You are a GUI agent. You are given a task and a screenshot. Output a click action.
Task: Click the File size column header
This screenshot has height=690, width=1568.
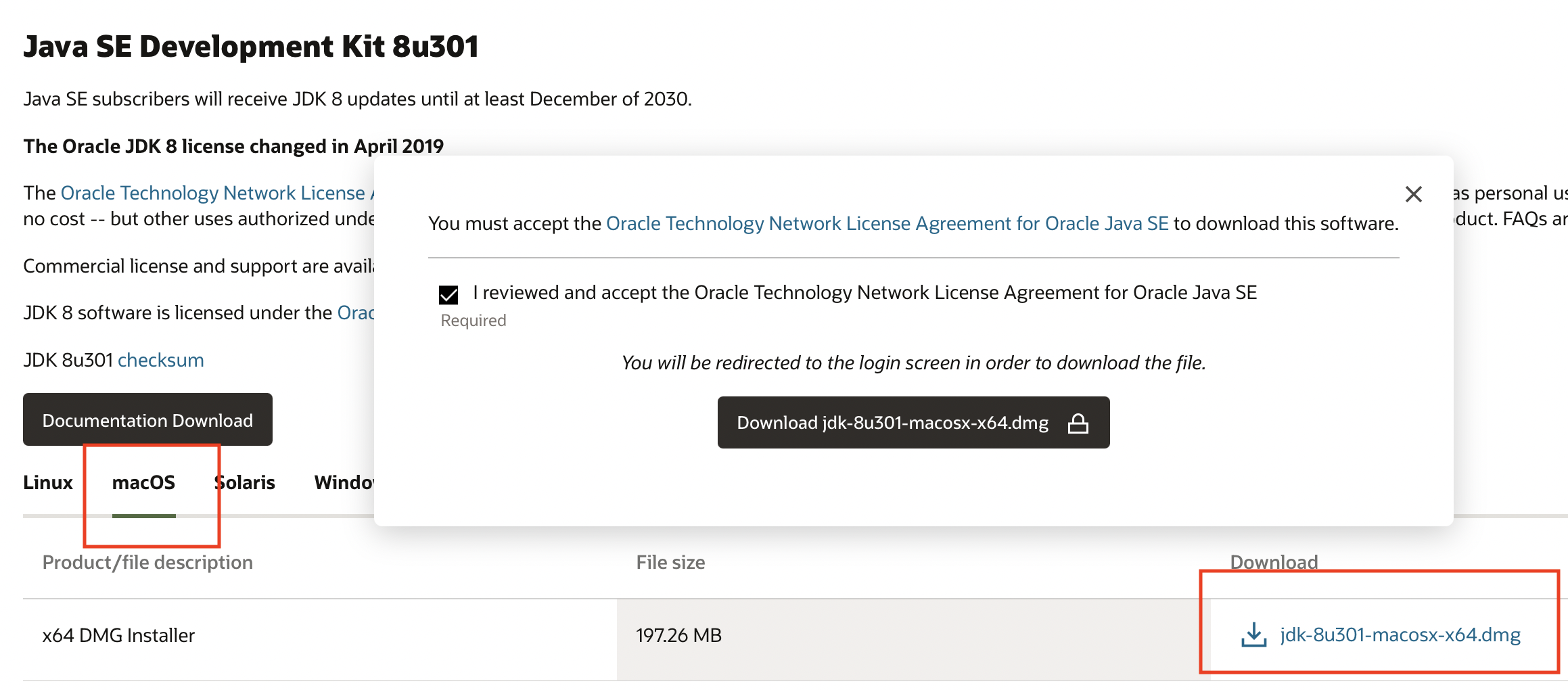coord(670,562)
